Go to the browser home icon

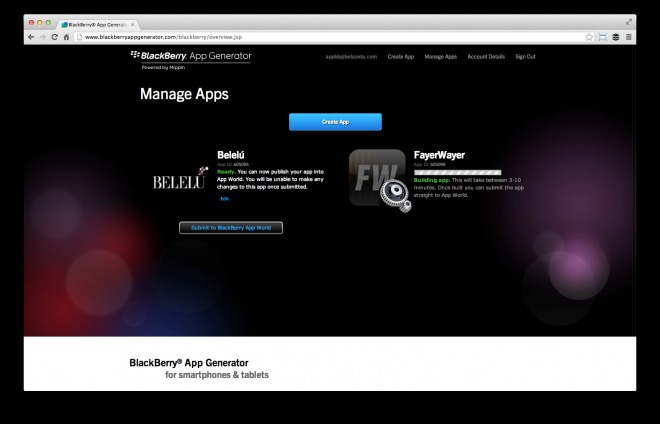click(x=66, y=37)
